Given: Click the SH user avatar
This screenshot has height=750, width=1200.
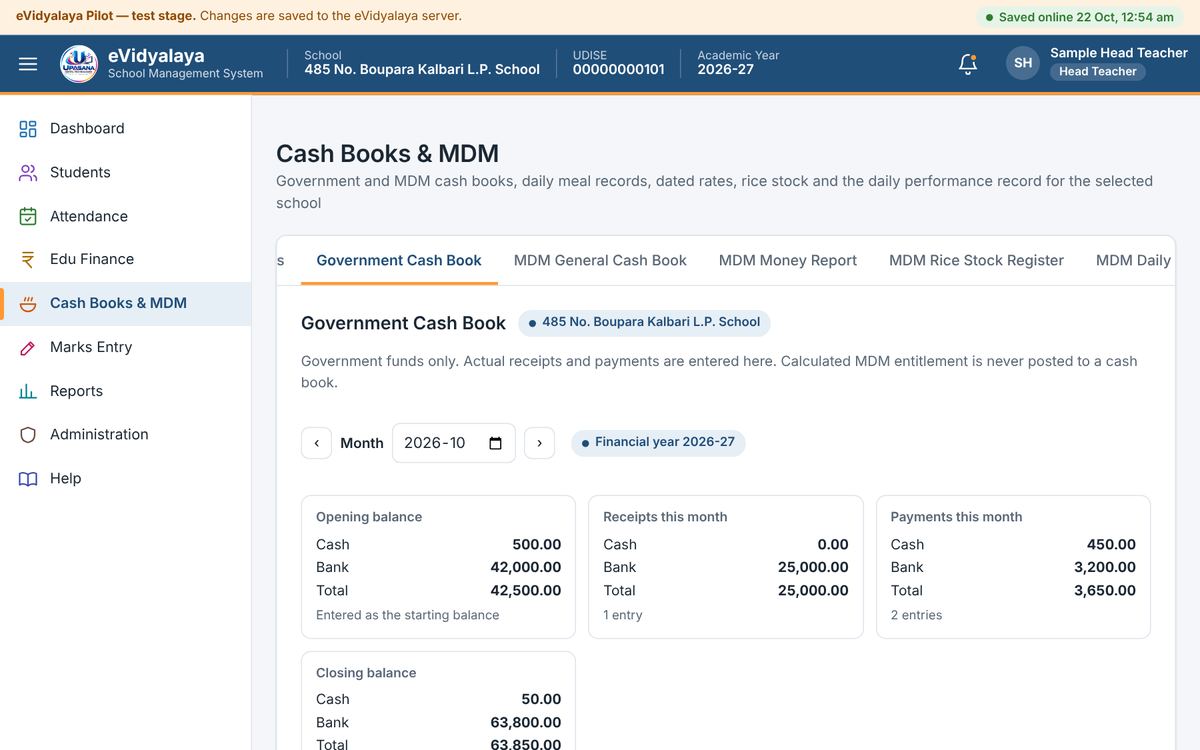Looking at the screenshot, I should tap(1023, 63).
